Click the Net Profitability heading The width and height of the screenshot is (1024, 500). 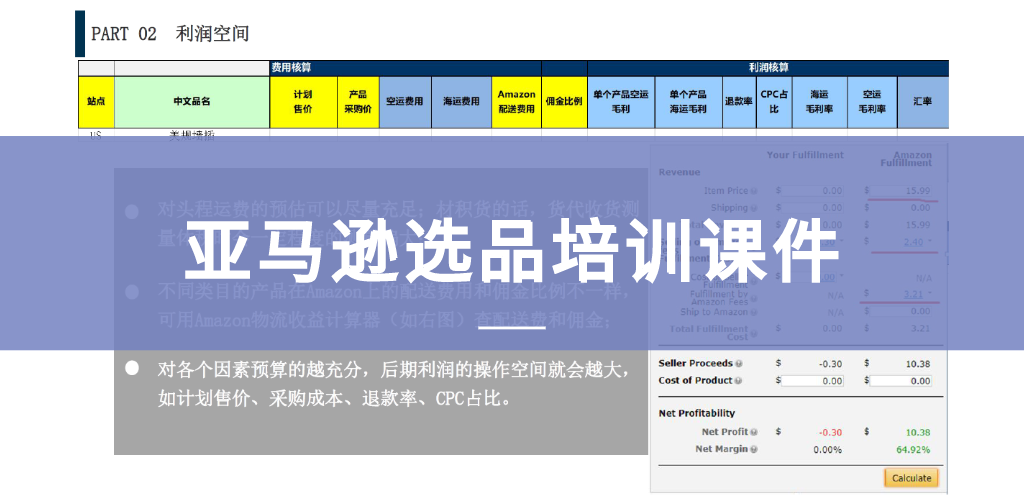pos(697,413)
